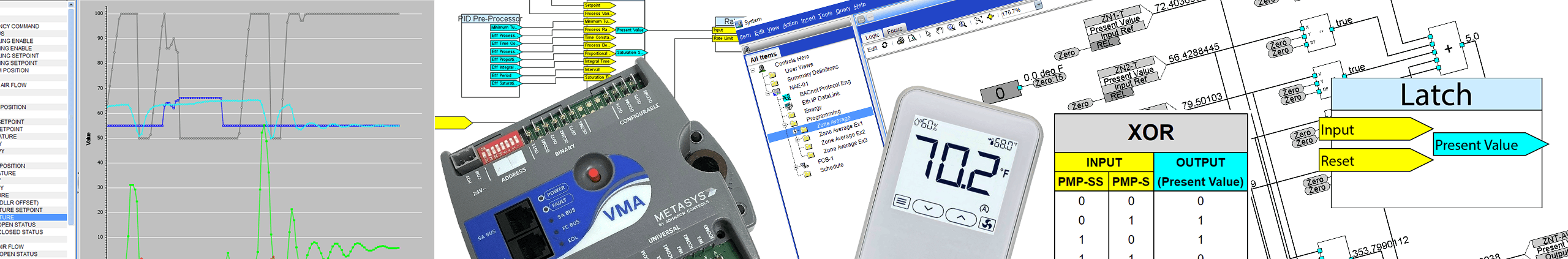1568x259 pixels.
Task: Open the Help menu
Action: point(860,5)
